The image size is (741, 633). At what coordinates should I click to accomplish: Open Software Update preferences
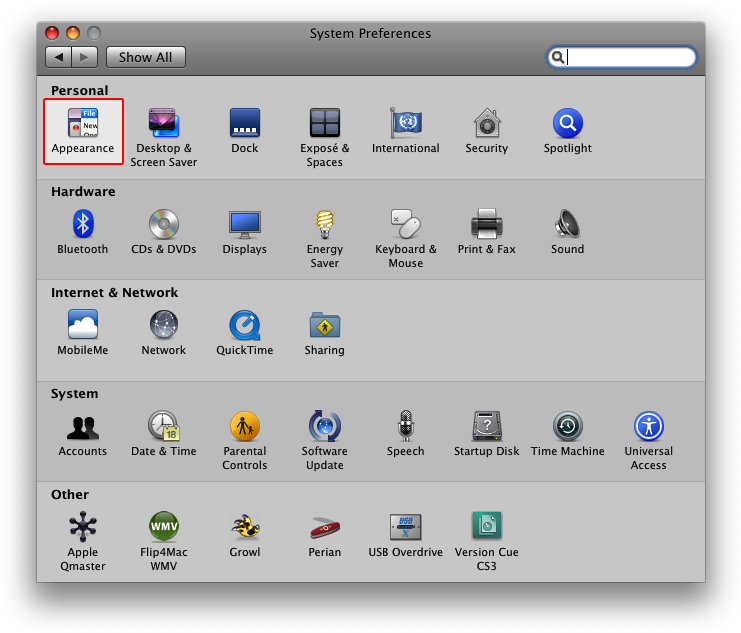coord(325,440)
